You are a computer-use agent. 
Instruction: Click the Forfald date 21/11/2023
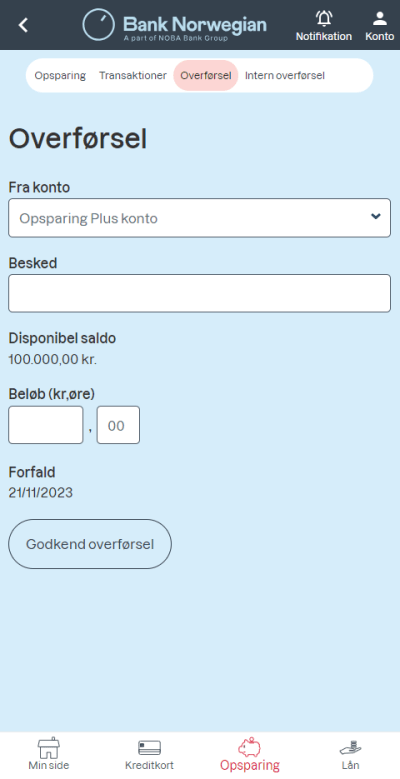41,493
